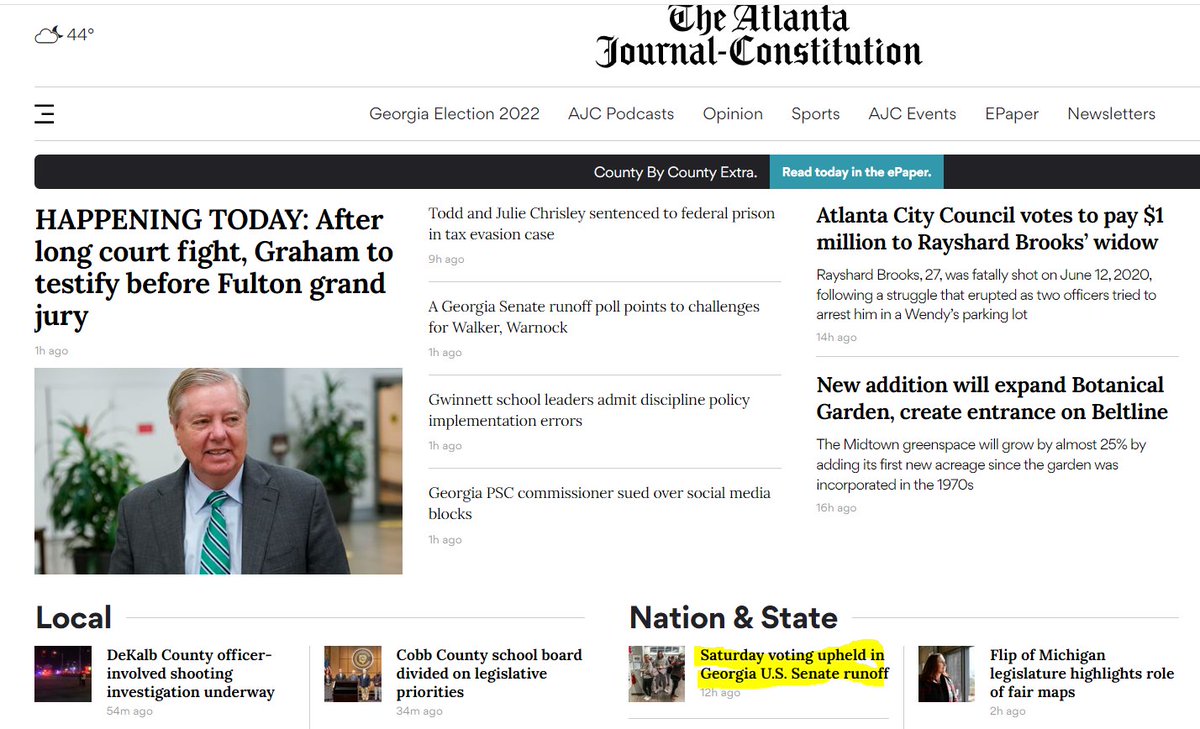Click 34m ago timestamp under Cobb story
Screen dimensions: 1200x729
419,711
